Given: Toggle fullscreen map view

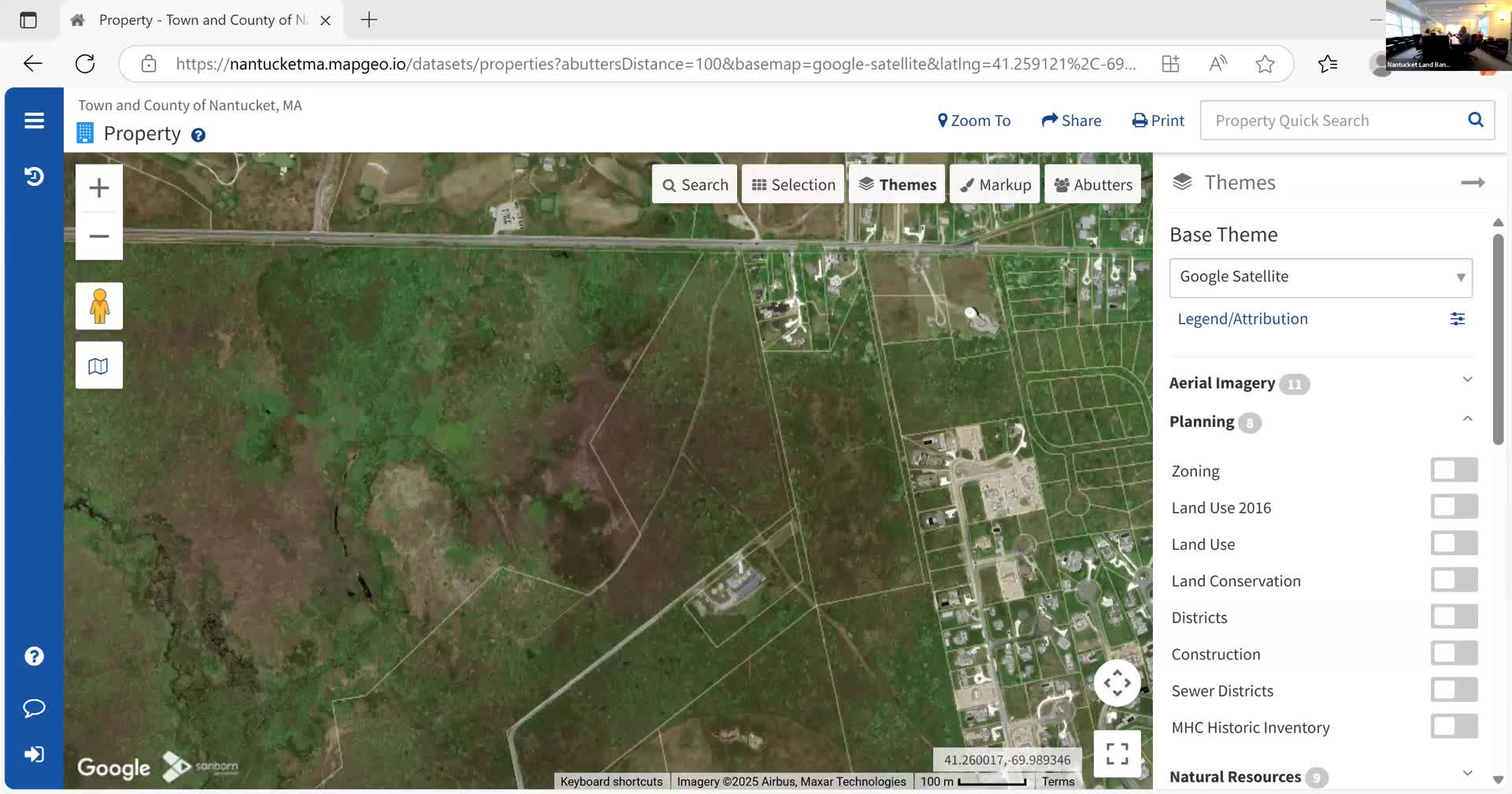Looking at the screenshot, I should point(1117,754).
